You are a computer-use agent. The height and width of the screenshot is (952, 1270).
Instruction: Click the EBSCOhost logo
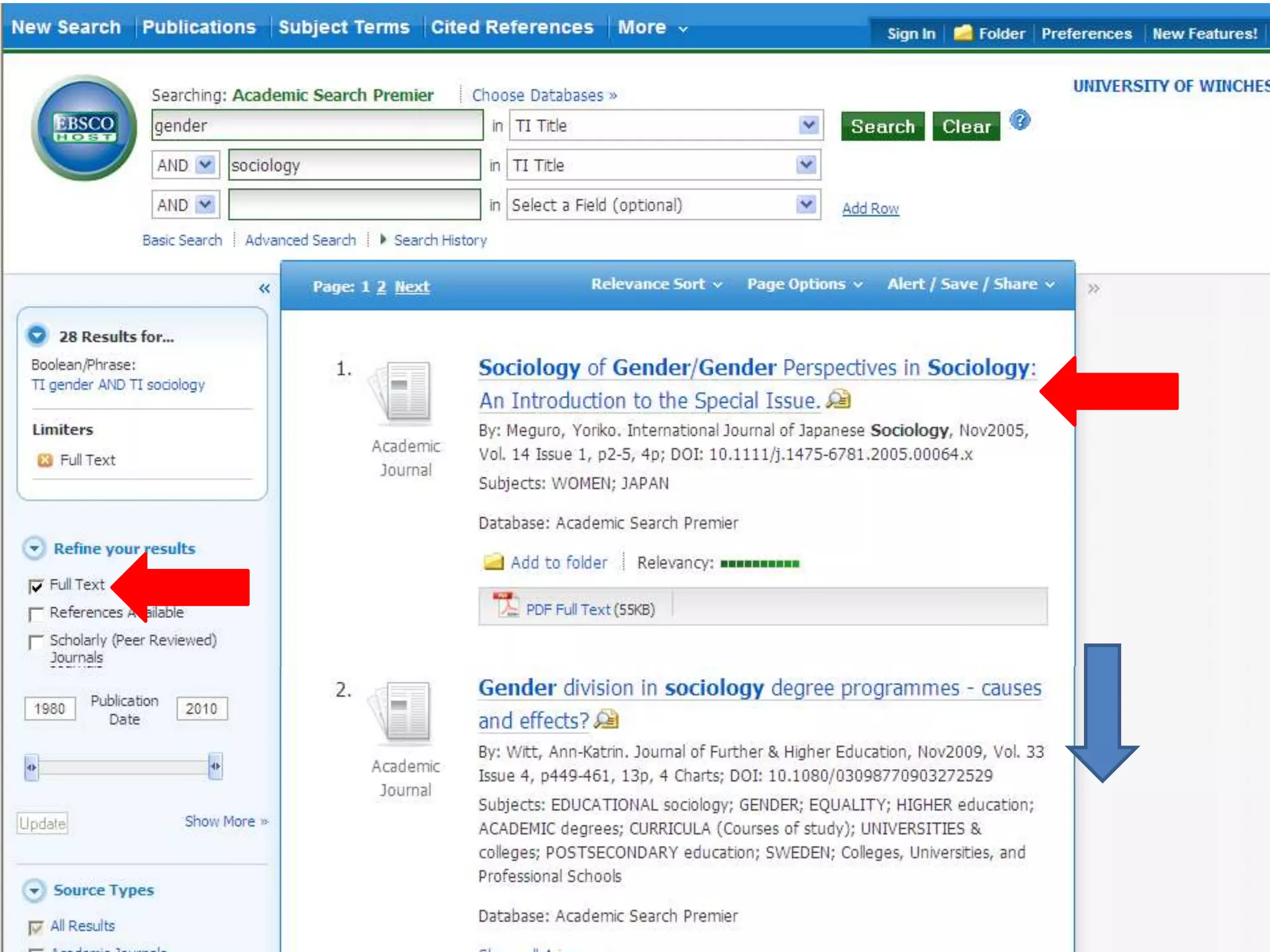pos(84,128)
